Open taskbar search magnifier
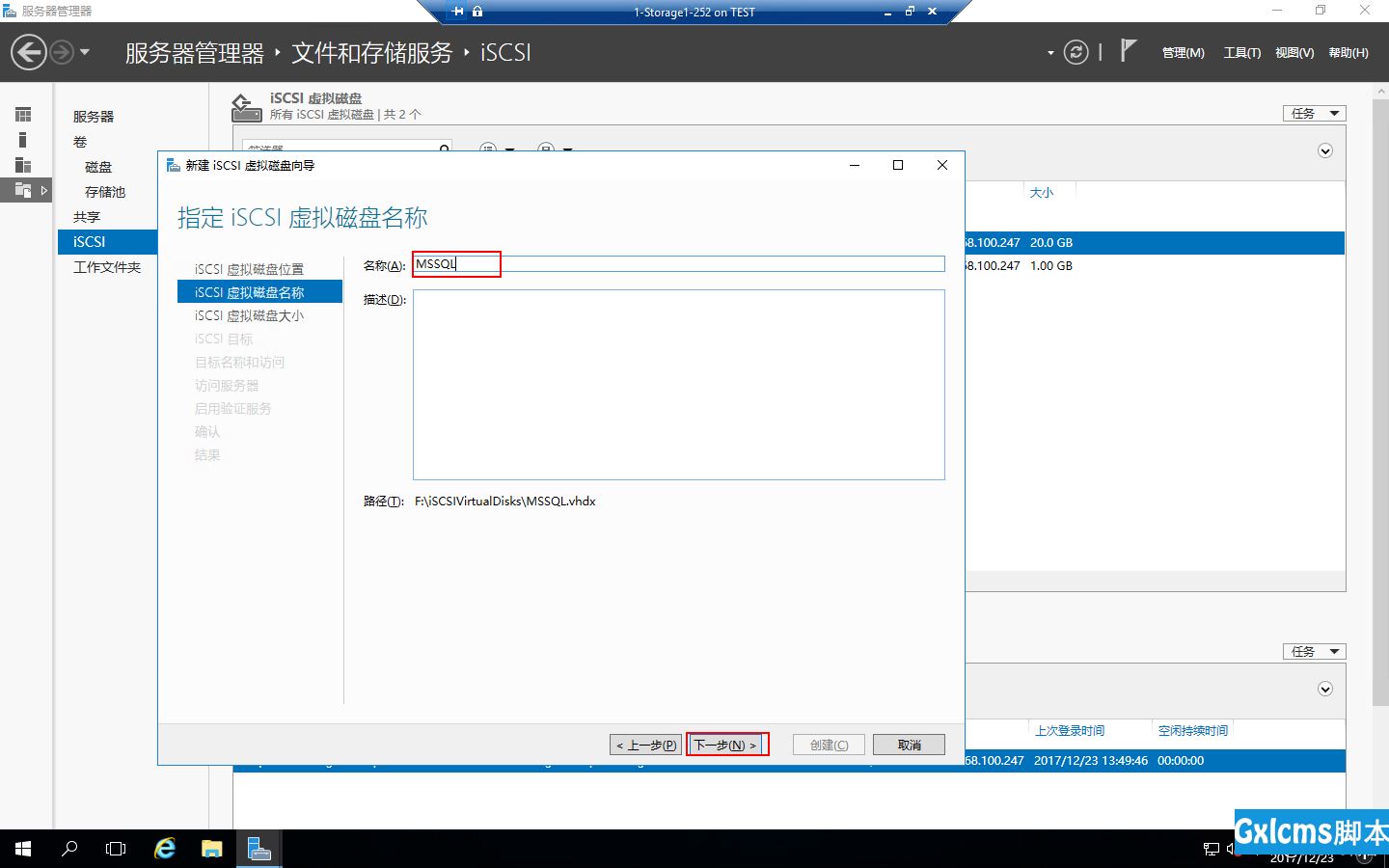Viewport: 1389px width, 868px height. pos(69,849)
